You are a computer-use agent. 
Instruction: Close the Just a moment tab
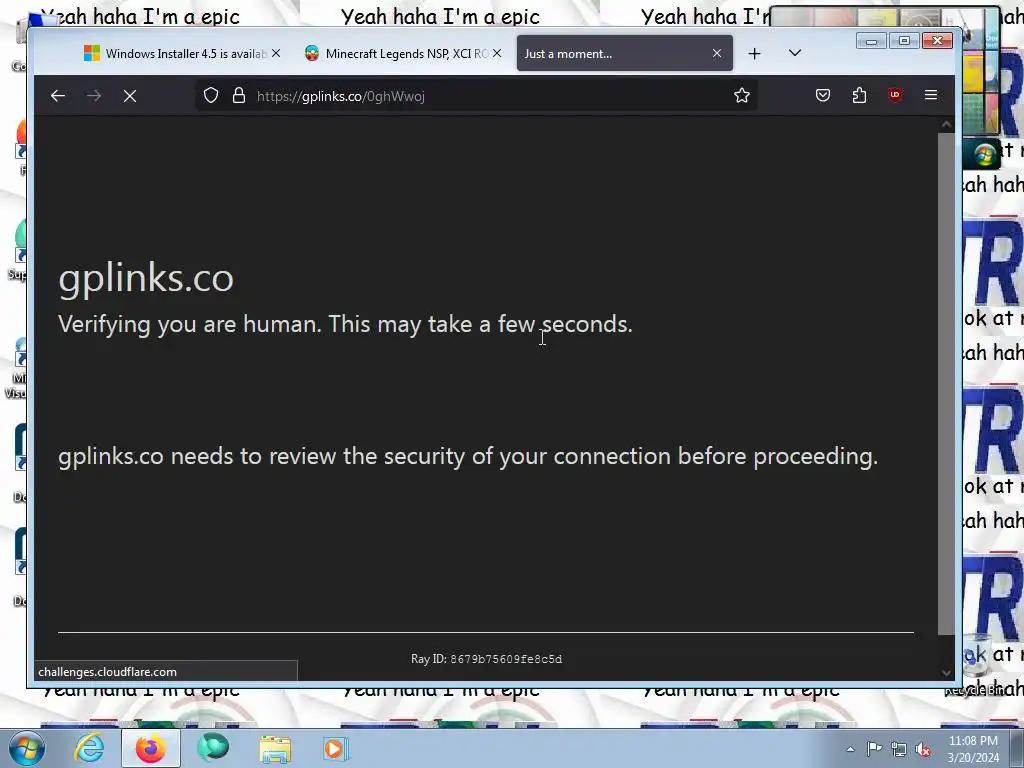pos(717,54)
